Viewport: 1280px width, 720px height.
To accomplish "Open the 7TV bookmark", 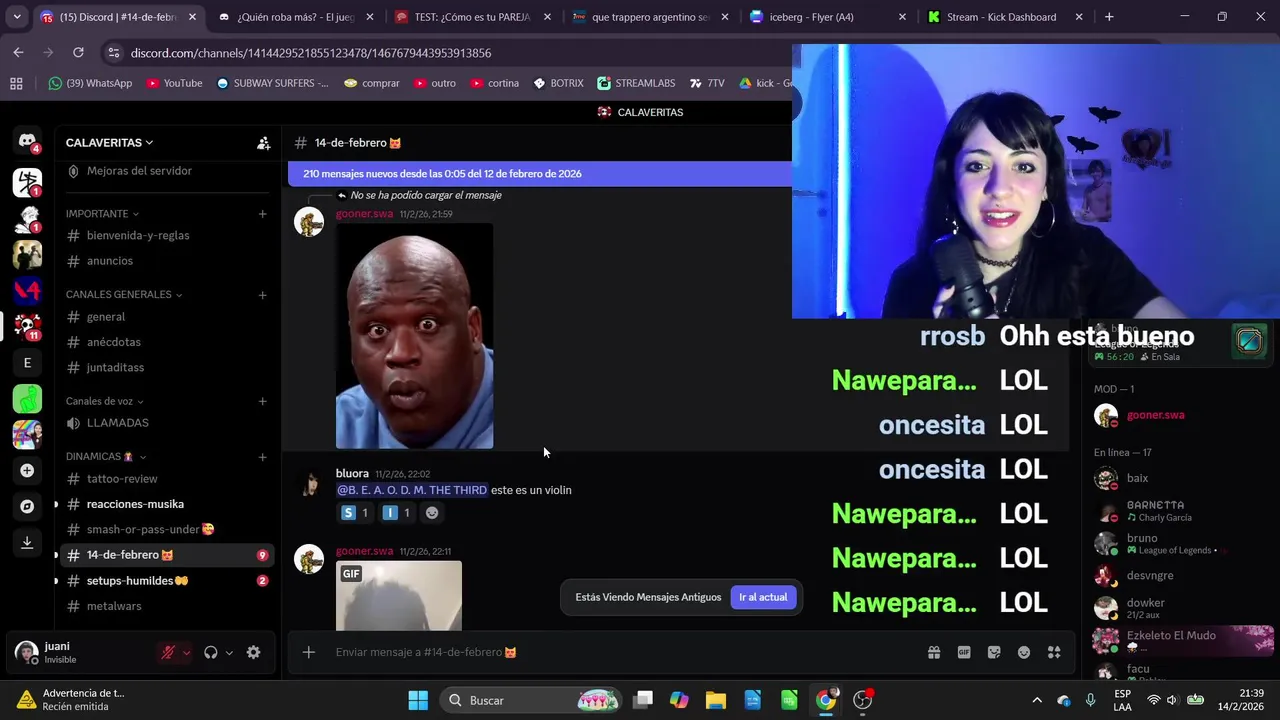I will tap(707, 83).
